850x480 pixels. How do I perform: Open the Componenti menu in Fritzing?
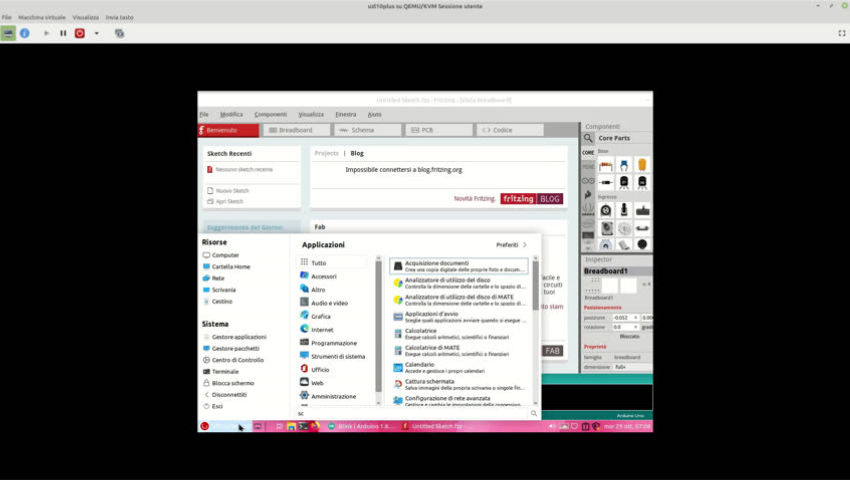click(270, 114)
